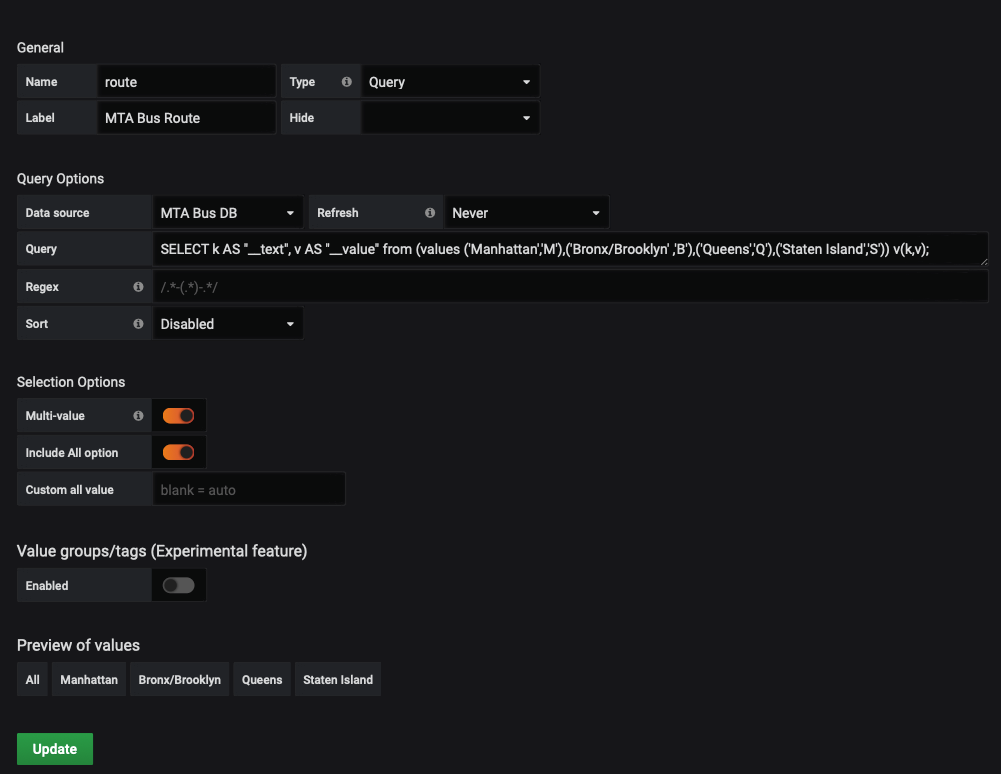Open the Sort dropdown set to Disabled
1001x774 pixels.
pos(227,324)
